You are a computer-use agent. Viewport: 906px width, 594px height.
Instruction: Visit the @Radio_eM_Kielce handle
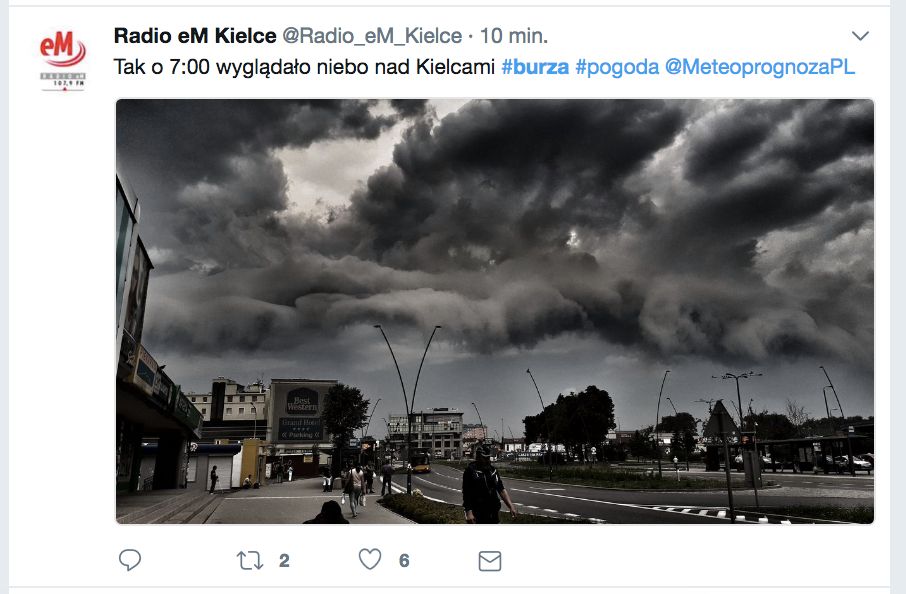pos(372,36)
